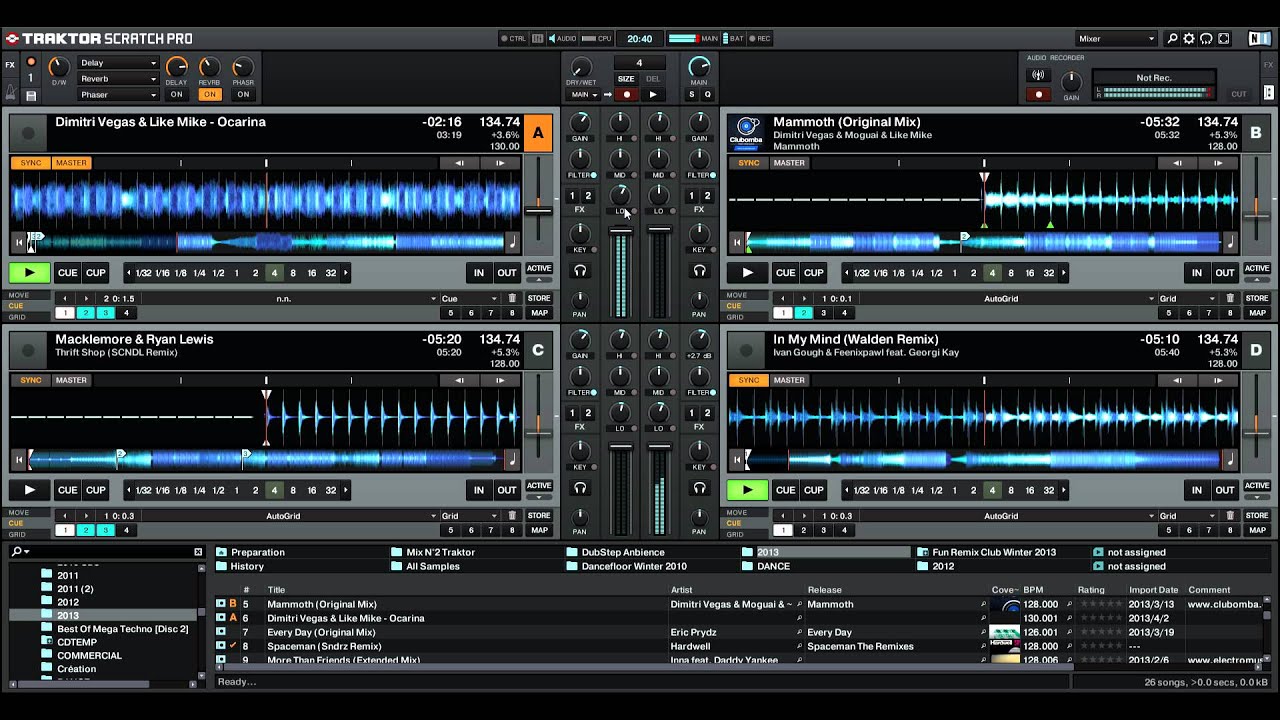Open the Phaser effect selector dropdown

118,95
